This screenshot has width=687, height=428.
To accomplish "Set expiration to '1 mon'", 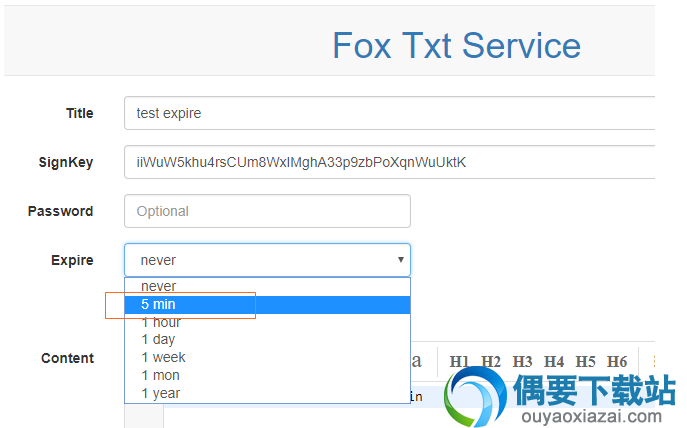I will (267, 375).
